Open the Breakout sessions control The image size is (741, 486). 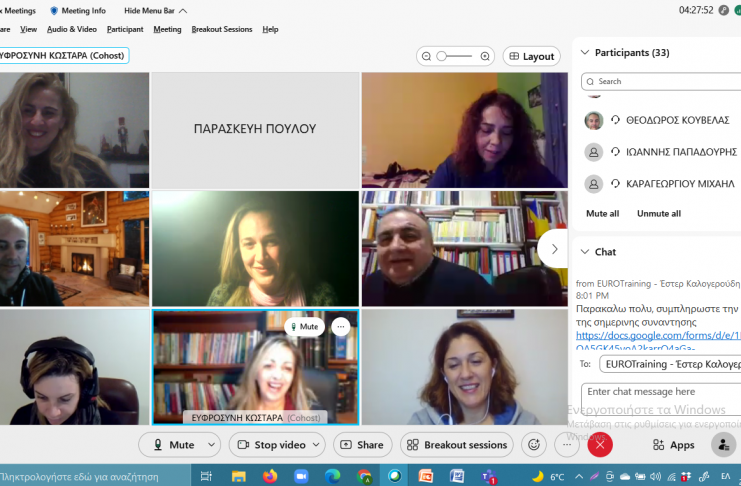(x=457, y=445)
